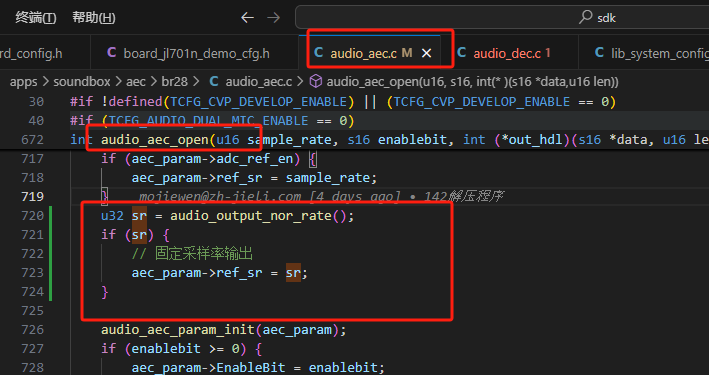Image resolution: width=709 pixels, height=375 pixels.
Task: Click 'br28' breadcrumb segment
Action: tap(175, 82)
